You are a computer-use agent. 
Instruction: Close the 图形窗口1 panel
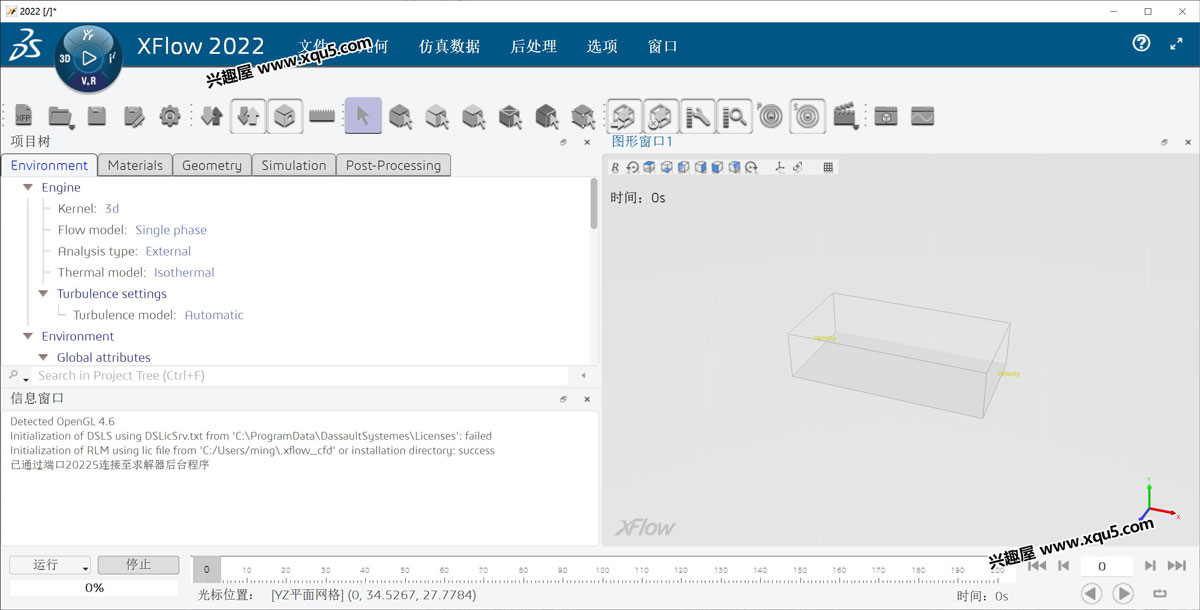[1188, 143]
